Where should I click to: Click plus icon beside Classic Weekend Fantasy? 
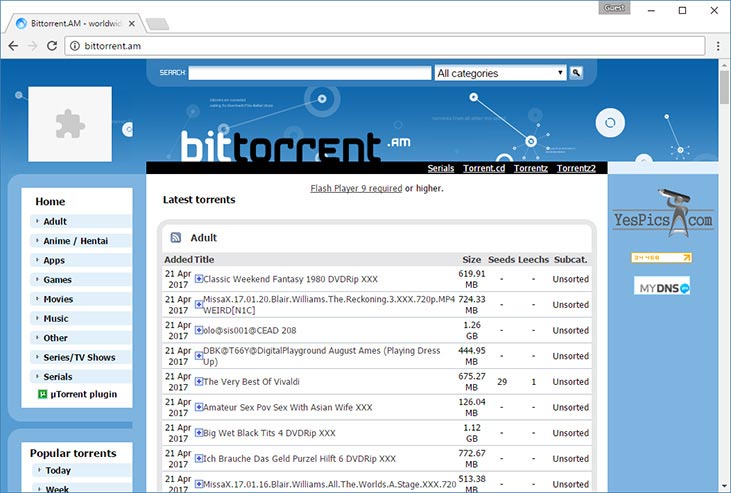click(x=199, y=279)
